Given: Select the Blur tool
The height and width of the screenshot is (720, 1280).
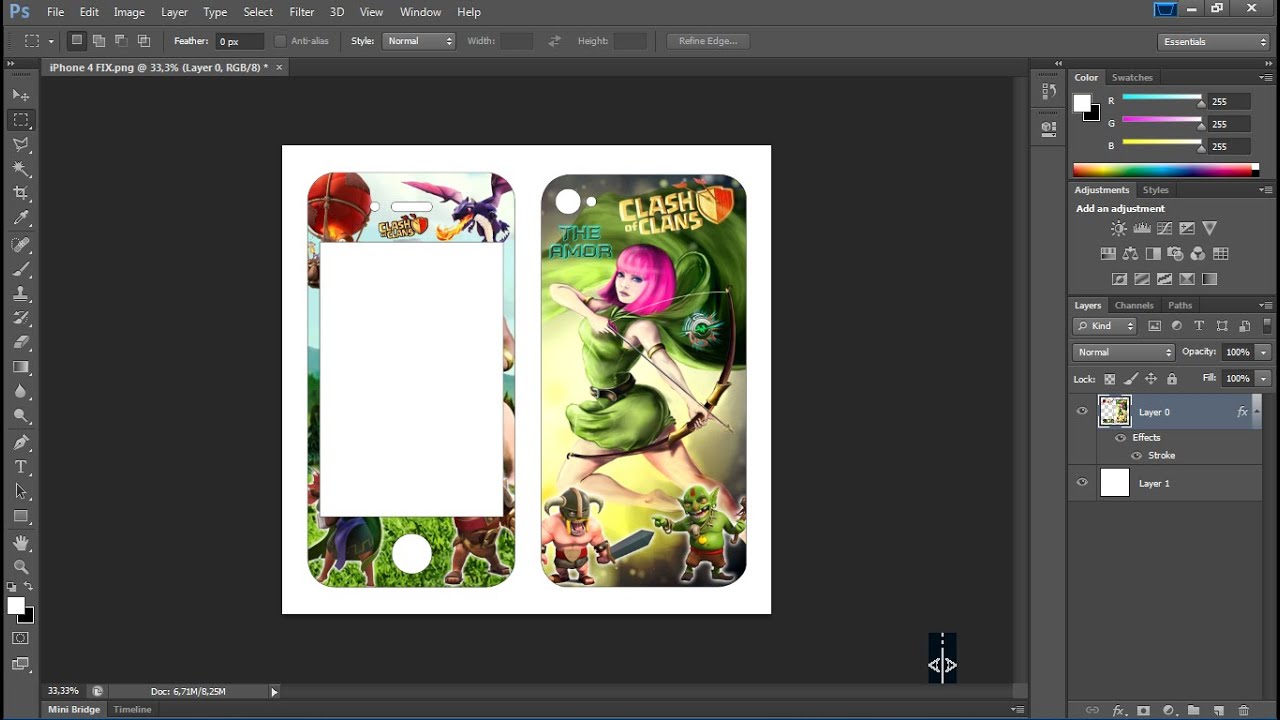Looking at the screenshot, I should click(x=21, y=391).
